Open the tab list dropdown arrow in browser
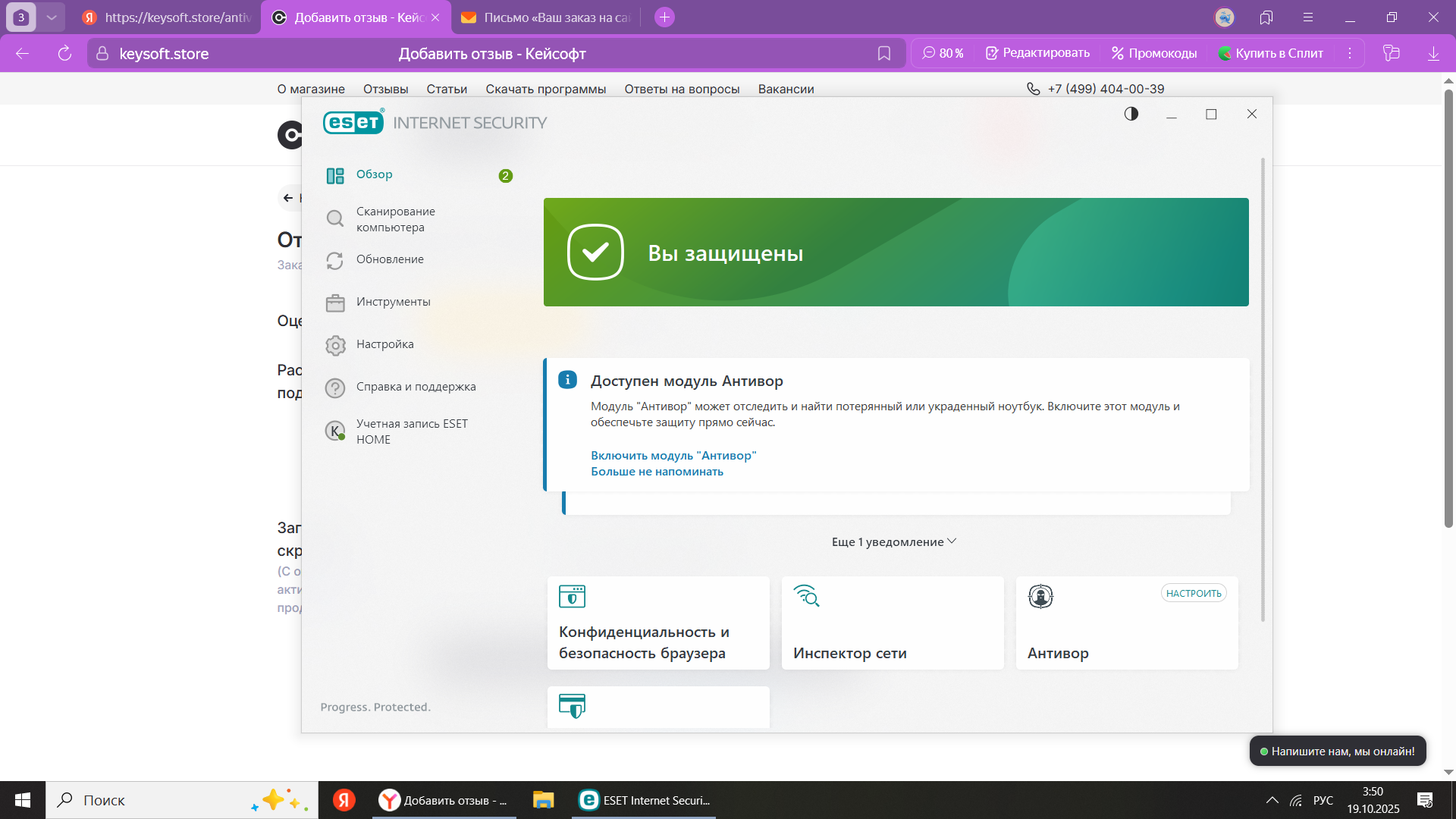Viewport: 1456px width, 819px height. (51, 17)
